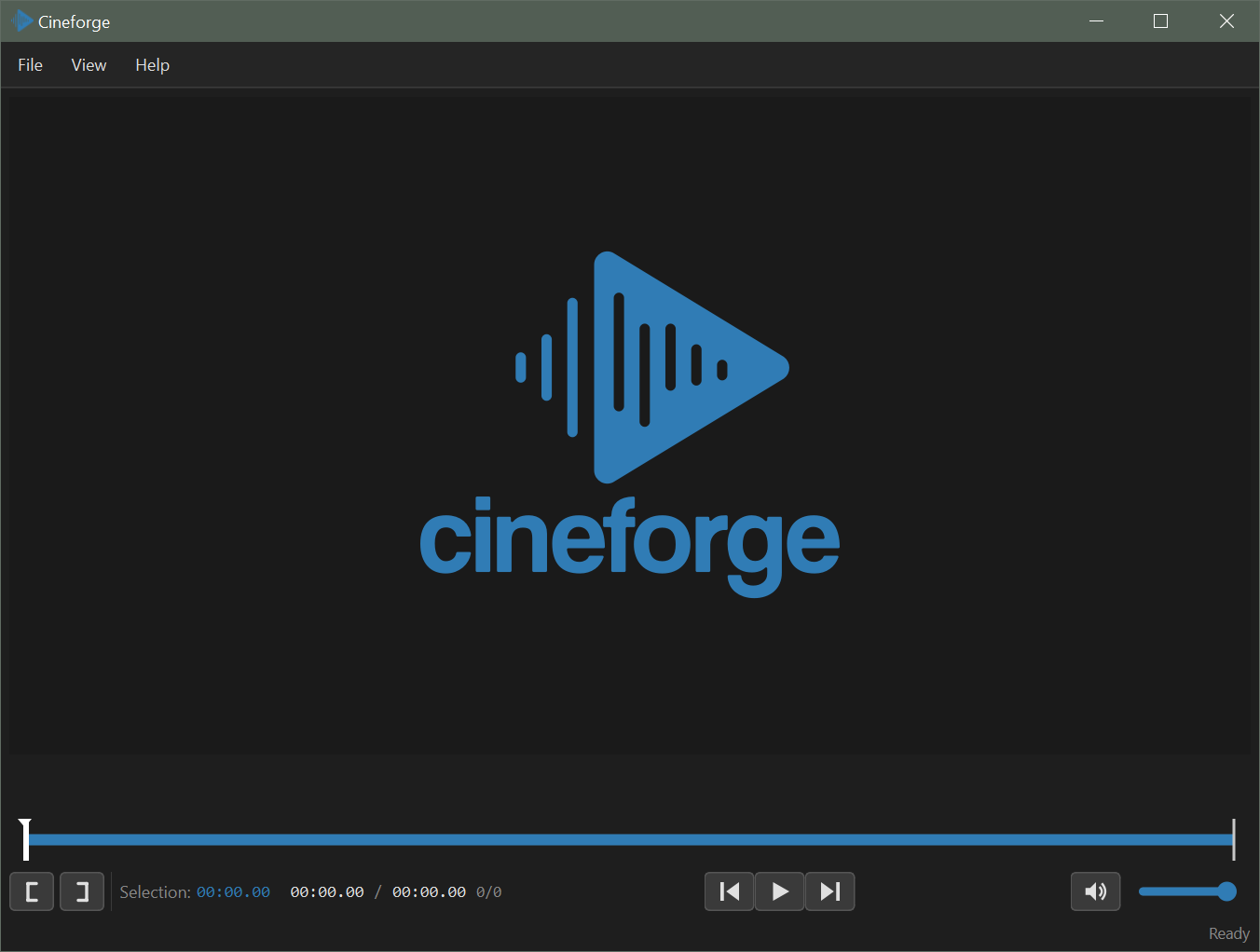Click the Cineforge icon in the title bar

point(21,20)
